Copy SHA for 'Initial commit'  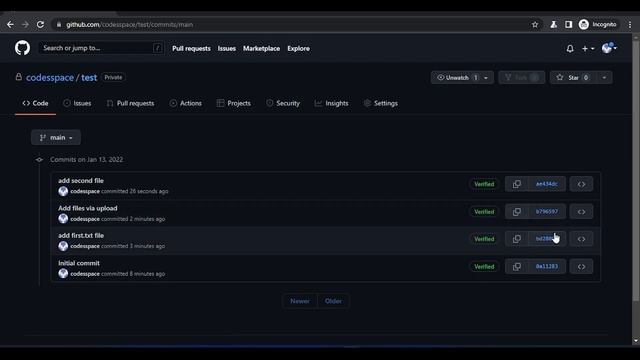(x=516, y=267)
